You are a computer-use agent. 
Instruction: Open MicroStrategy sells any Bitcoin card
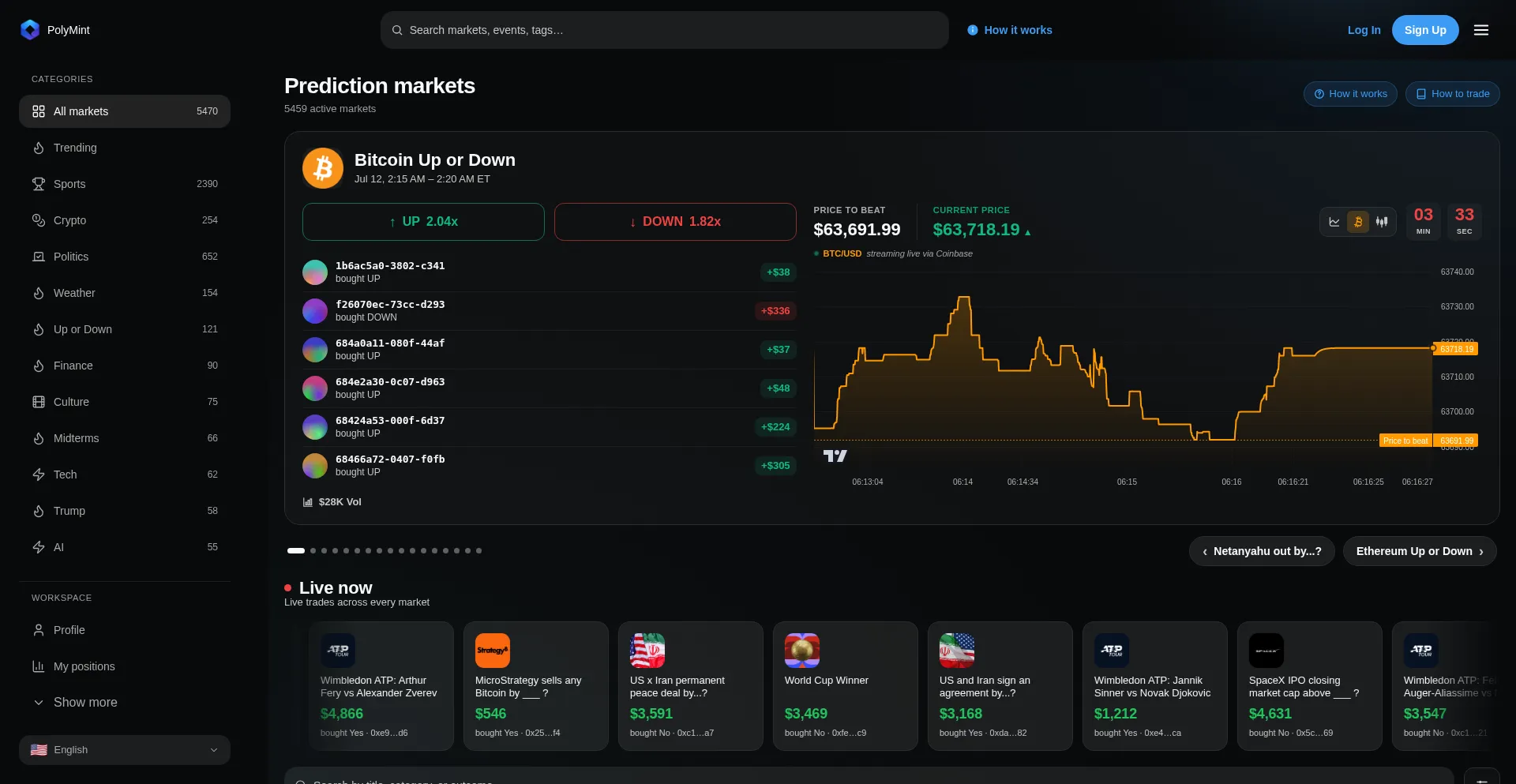536,686
